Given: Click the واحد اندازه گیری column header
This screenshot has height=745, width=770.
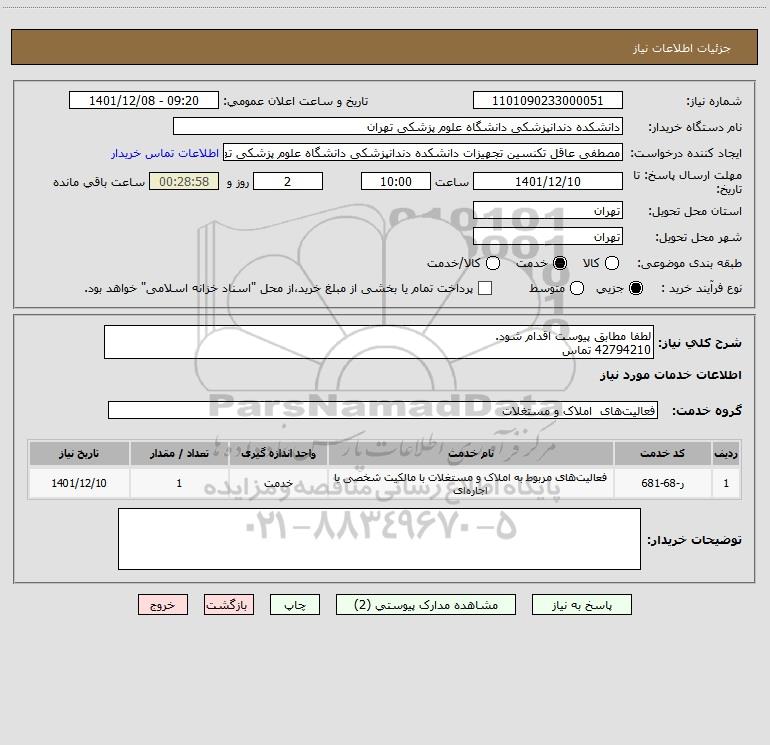Looking at the screenshot, I should (x=278, y=453).
